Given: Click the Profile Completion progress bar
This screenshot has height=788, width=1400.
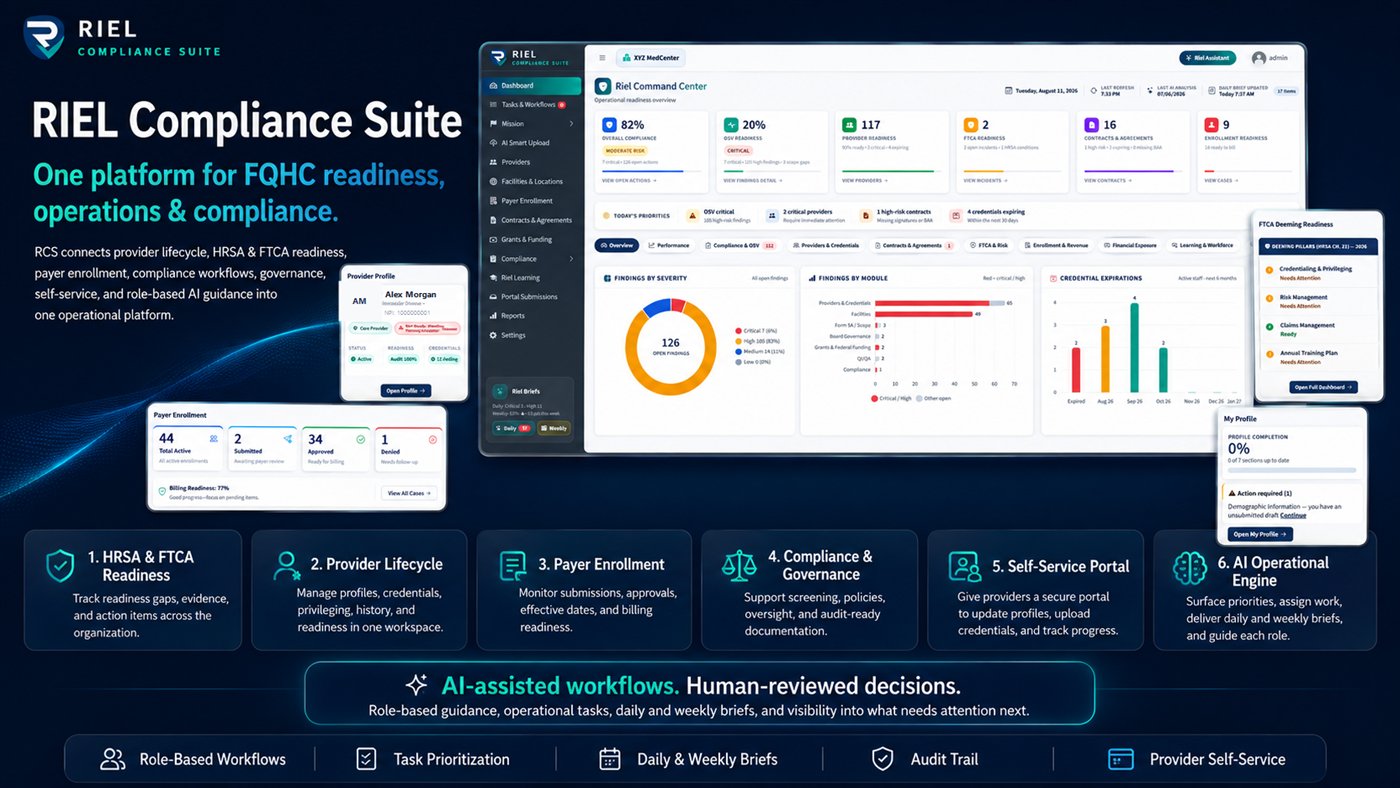Looking at the screenshot, I should click(1292, 469).
